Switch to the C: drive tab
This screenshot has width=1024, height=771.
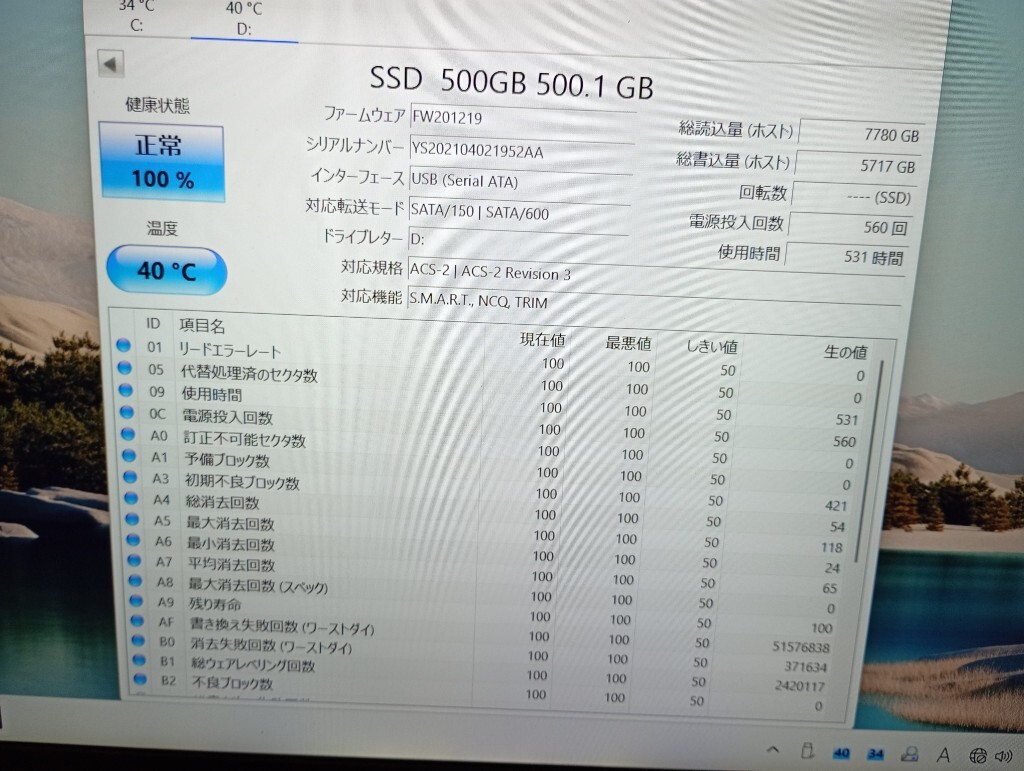pyautogui.click(x=136, y=16)
